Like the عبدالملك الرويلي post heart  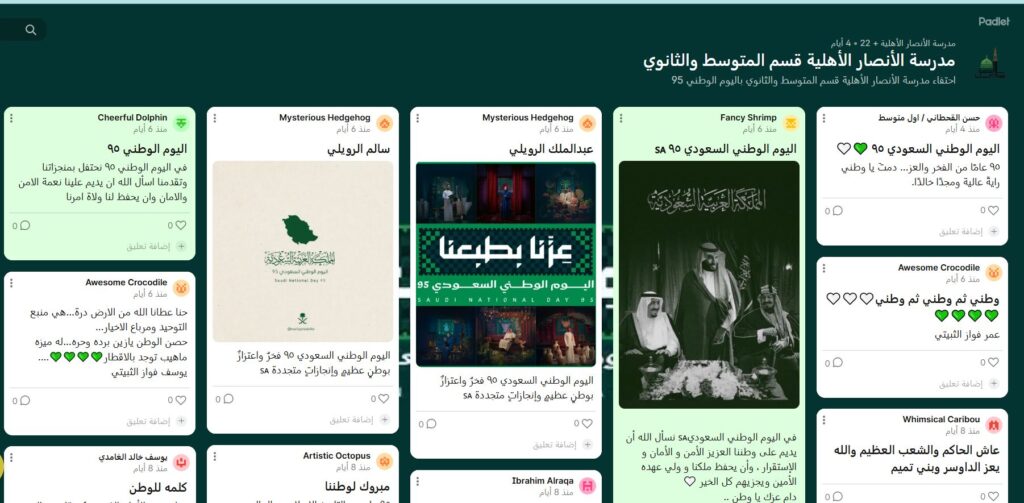click(x=587, y=424)
